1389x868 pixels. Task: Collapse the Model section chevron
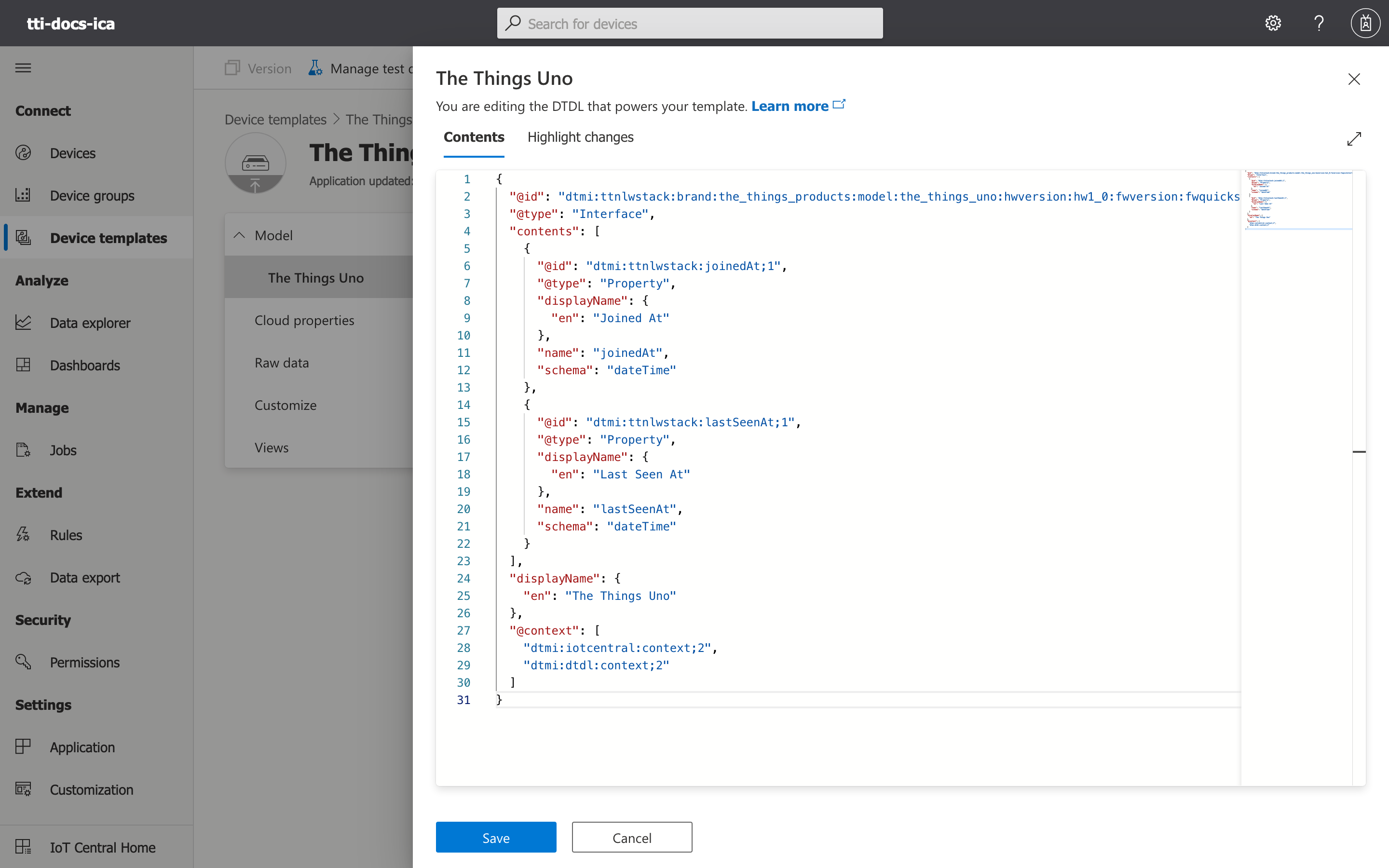(239, 235)
